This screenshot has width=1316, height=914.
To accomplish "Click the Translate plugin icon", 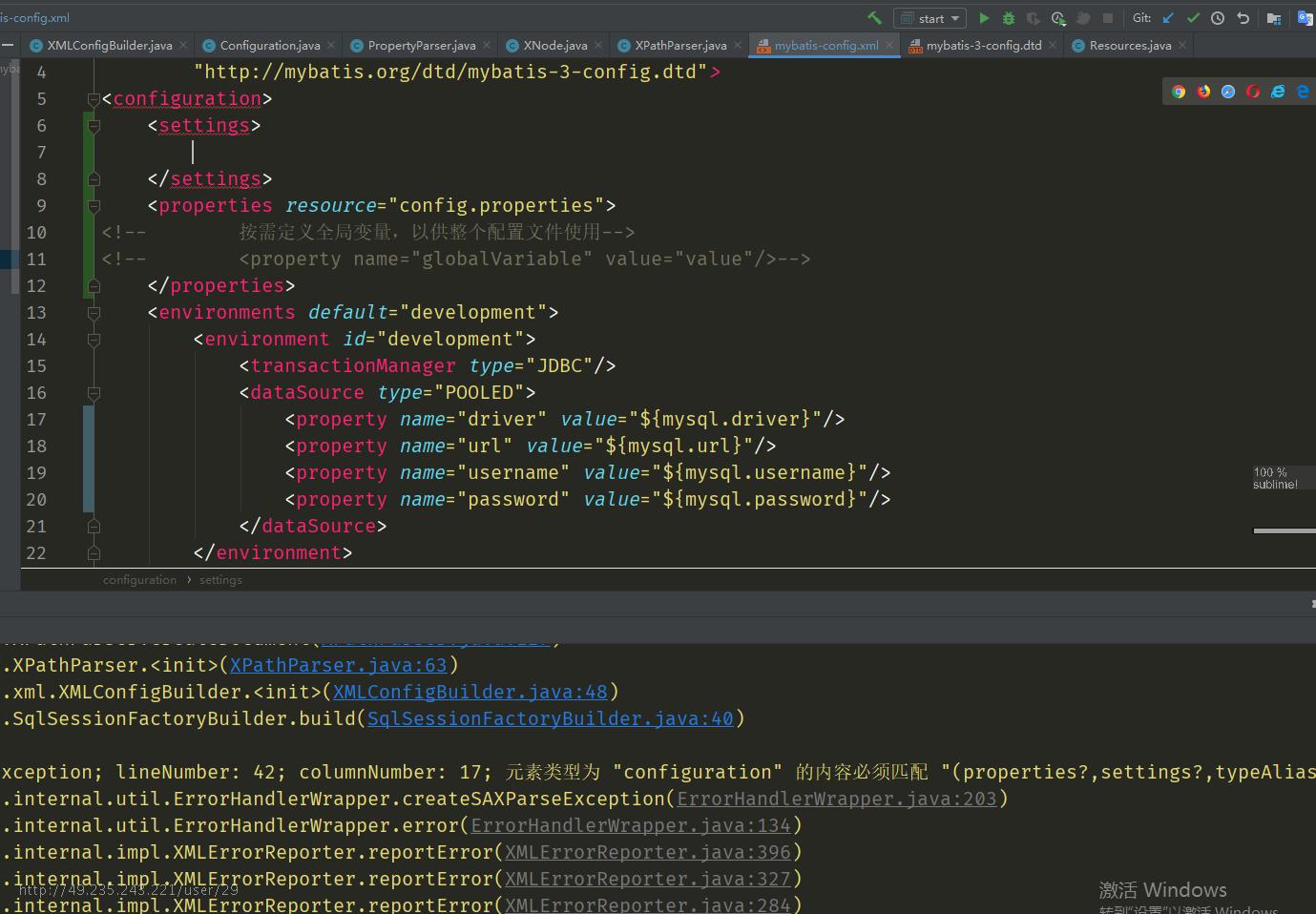I will [x=1306, y=18].
